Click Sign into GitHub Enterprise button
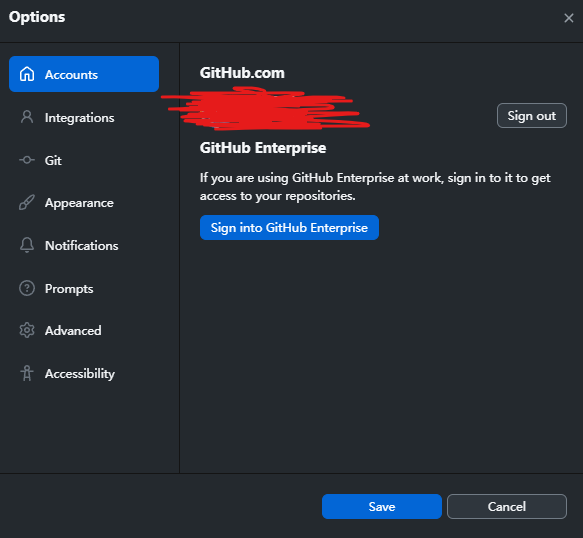The image size is (583, 538). pos(289,227)
